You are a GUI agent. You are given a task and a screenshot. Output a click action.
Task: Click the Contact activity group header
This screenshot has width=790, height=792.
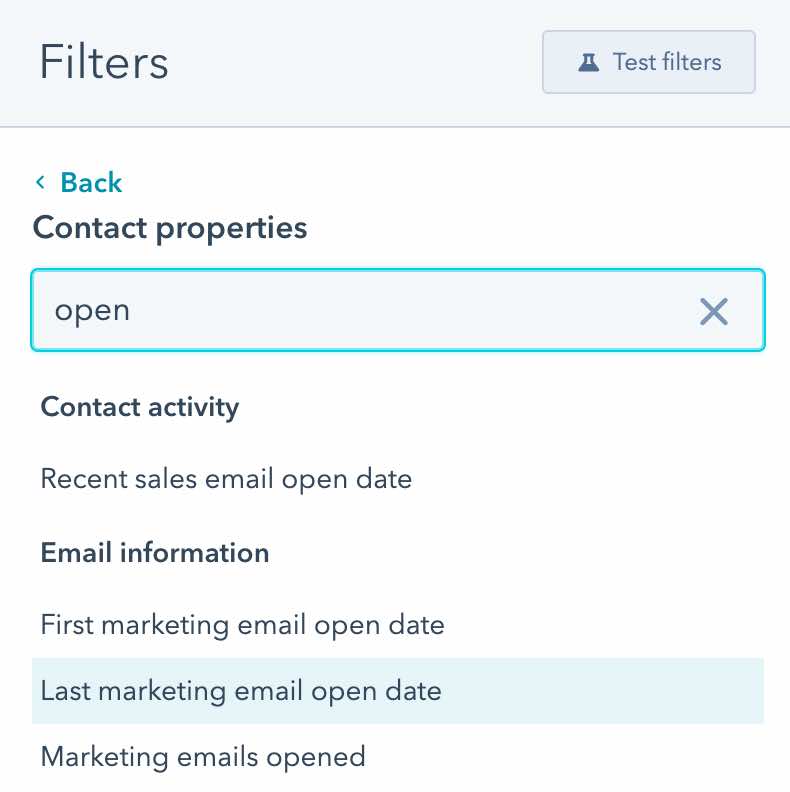click(139, 407)
